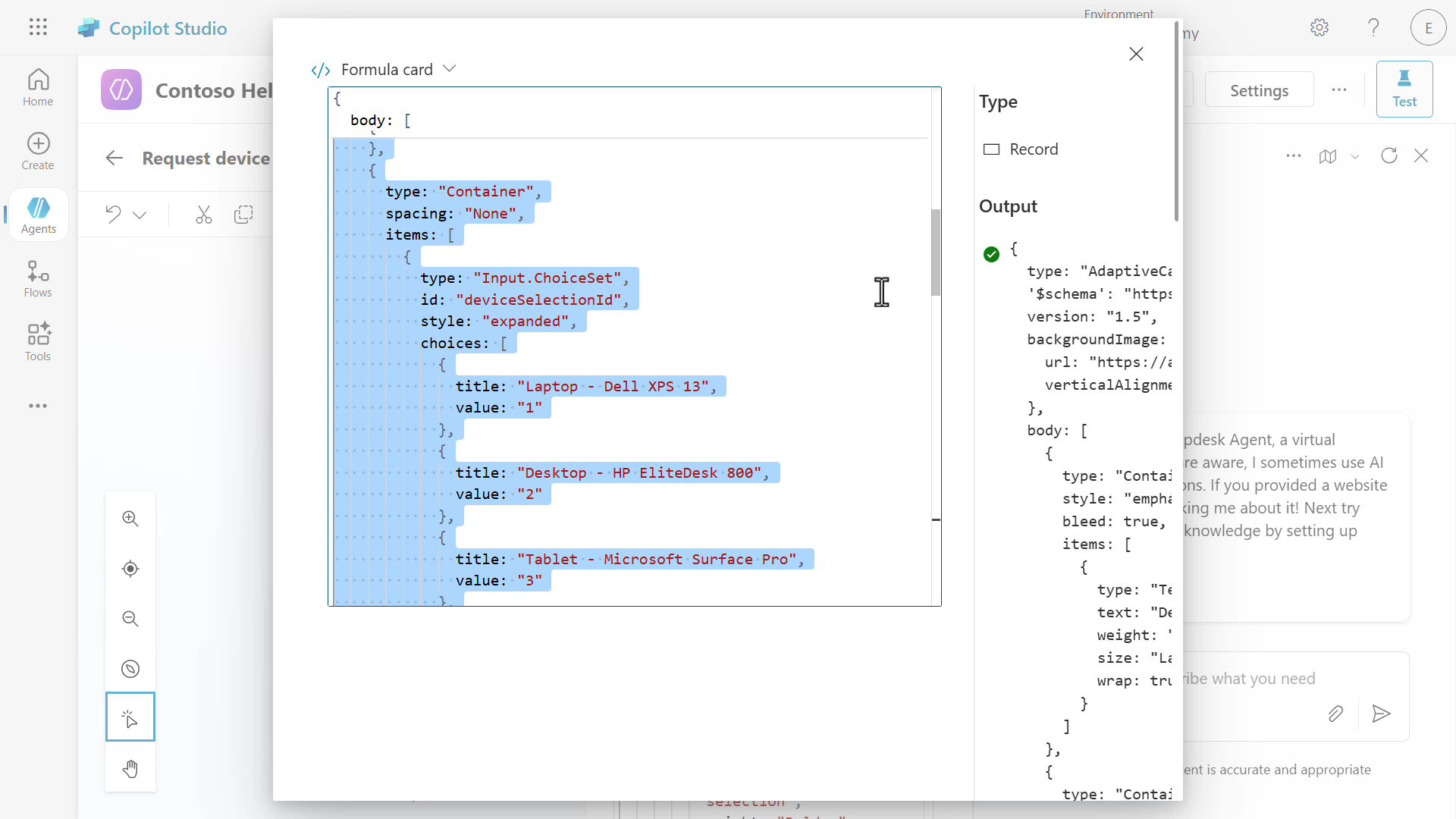This screenshot has height=819, width=1456.
Task: Zoom in on the formula card canvas
Action: (x=130, y=519)
